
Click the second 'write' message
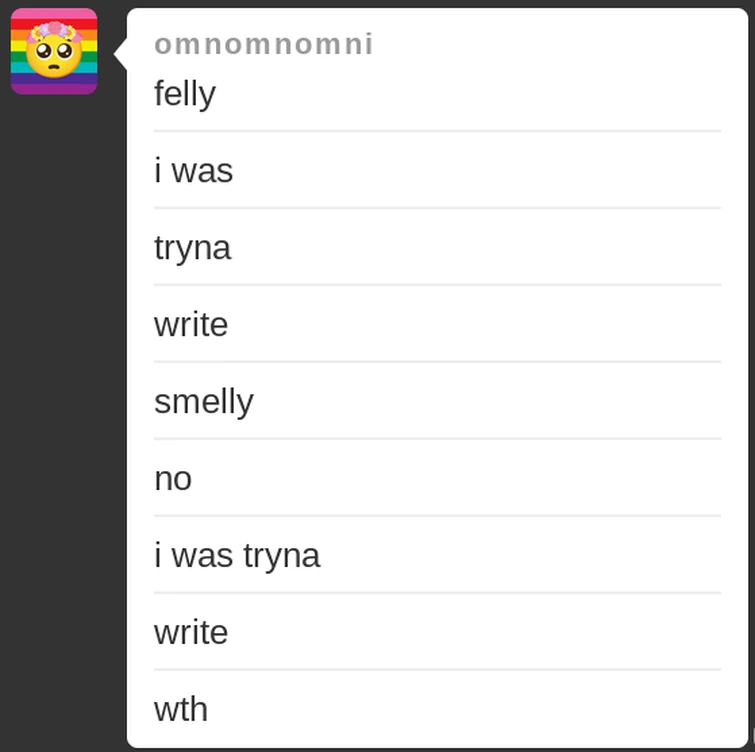pos(191,632)
